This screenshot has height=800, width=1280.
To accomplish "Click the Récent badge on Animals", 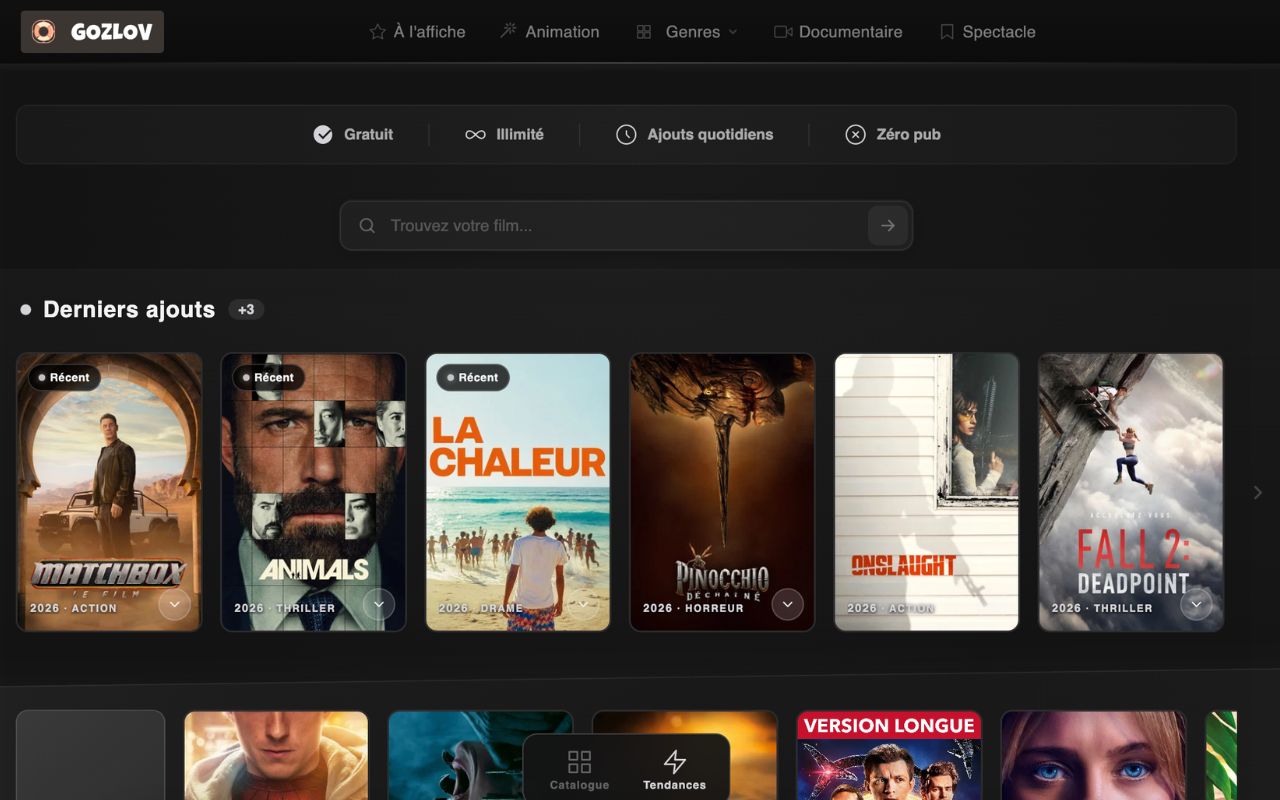I will (x=268, y=378).
